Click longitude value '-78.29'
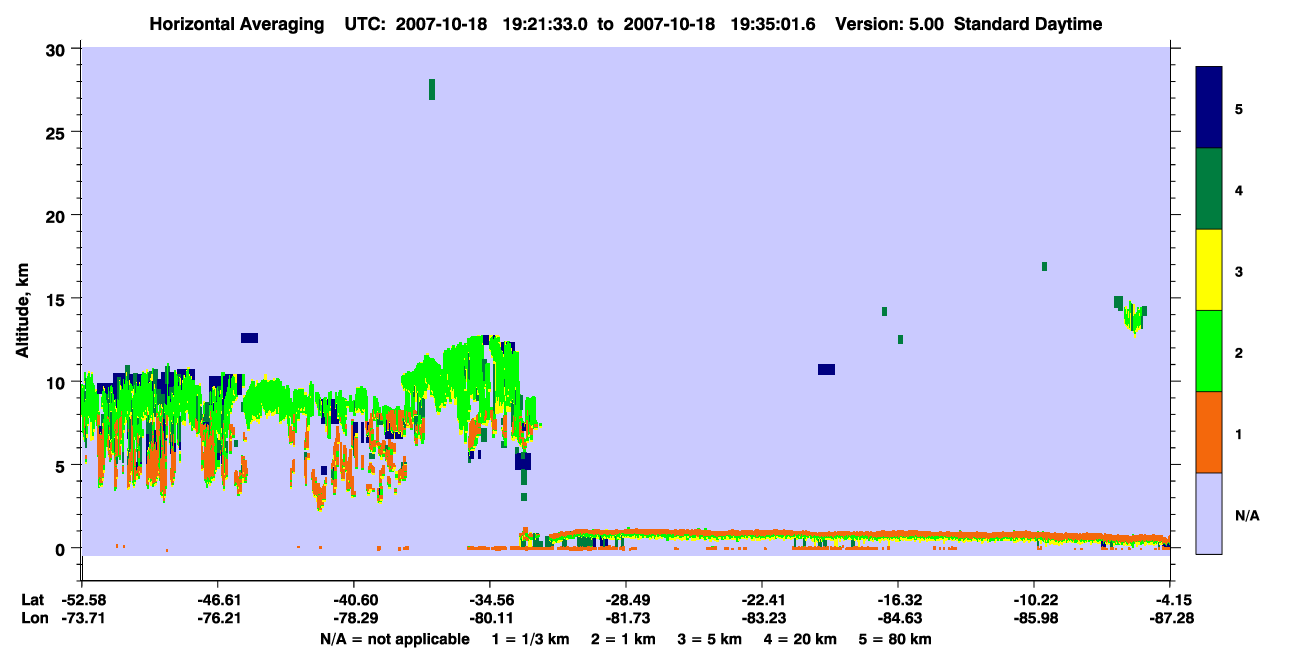This screenshot has width=1300, height=667. coord(353,618)
